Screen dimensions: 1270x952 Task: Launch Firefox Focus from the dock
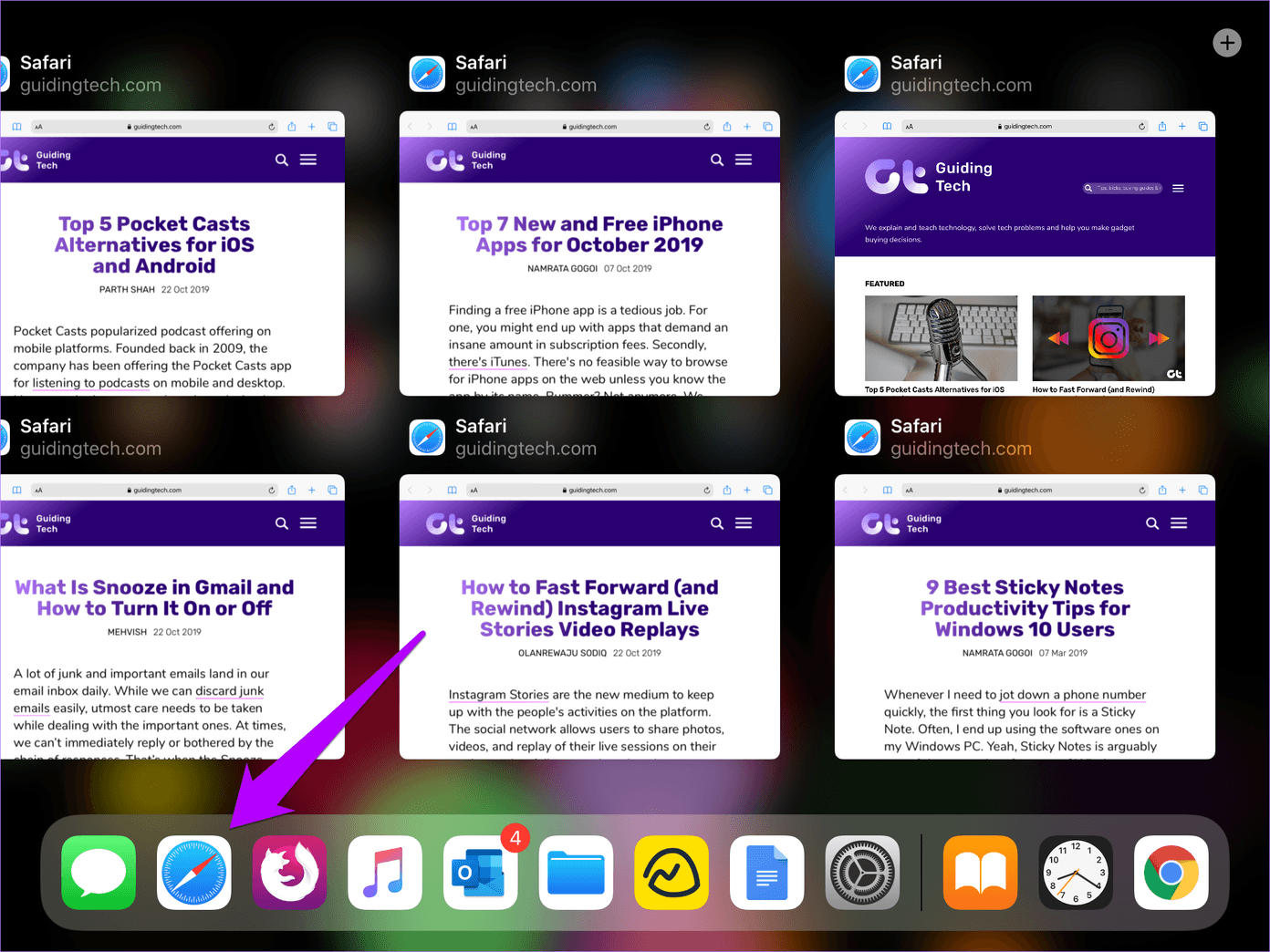pyautogui.click(x=289, y=873)
